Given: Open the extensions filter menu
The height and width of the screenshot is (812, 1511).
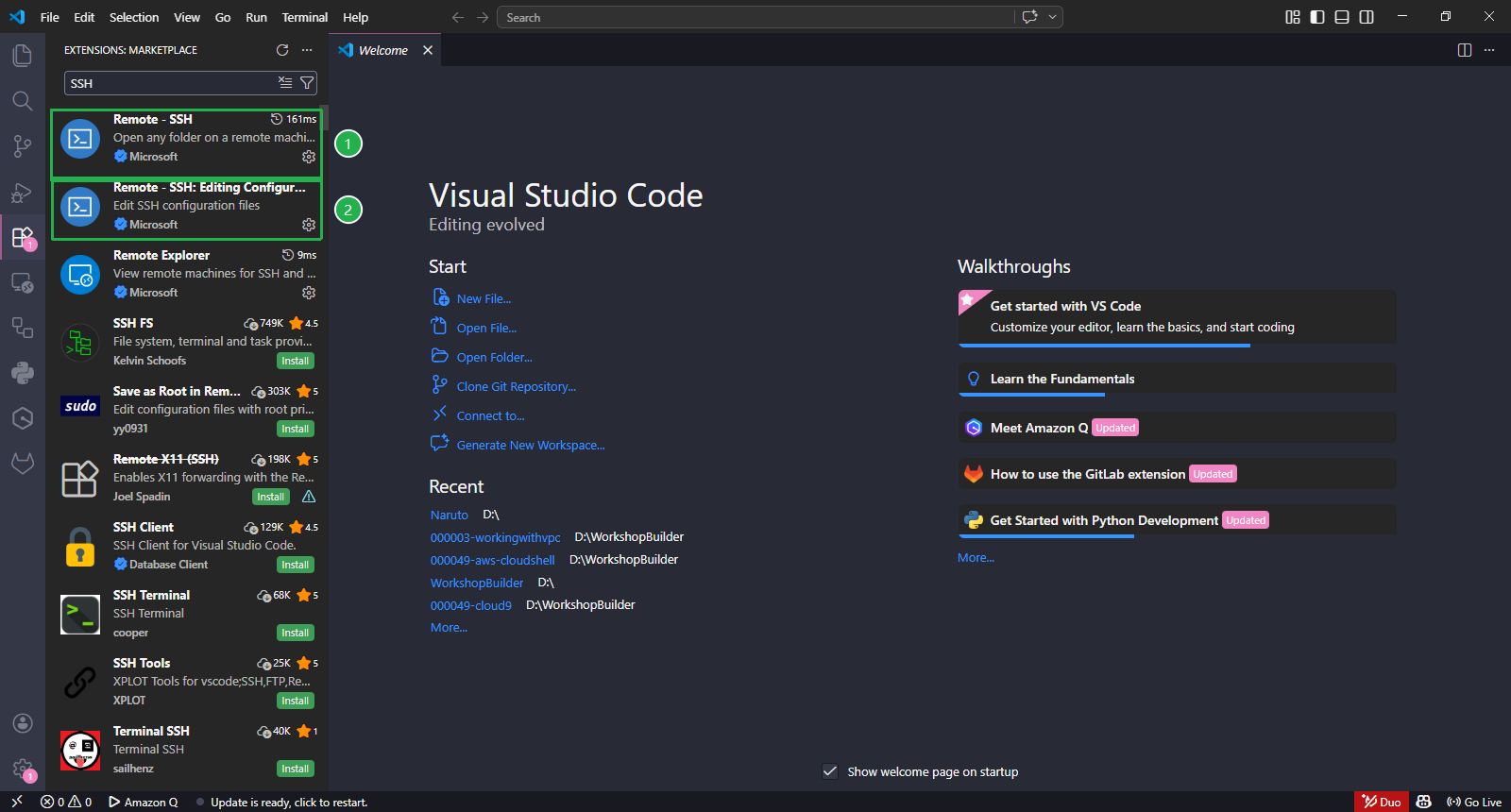Looking at the screenshot, I should (x=307, y=83).
